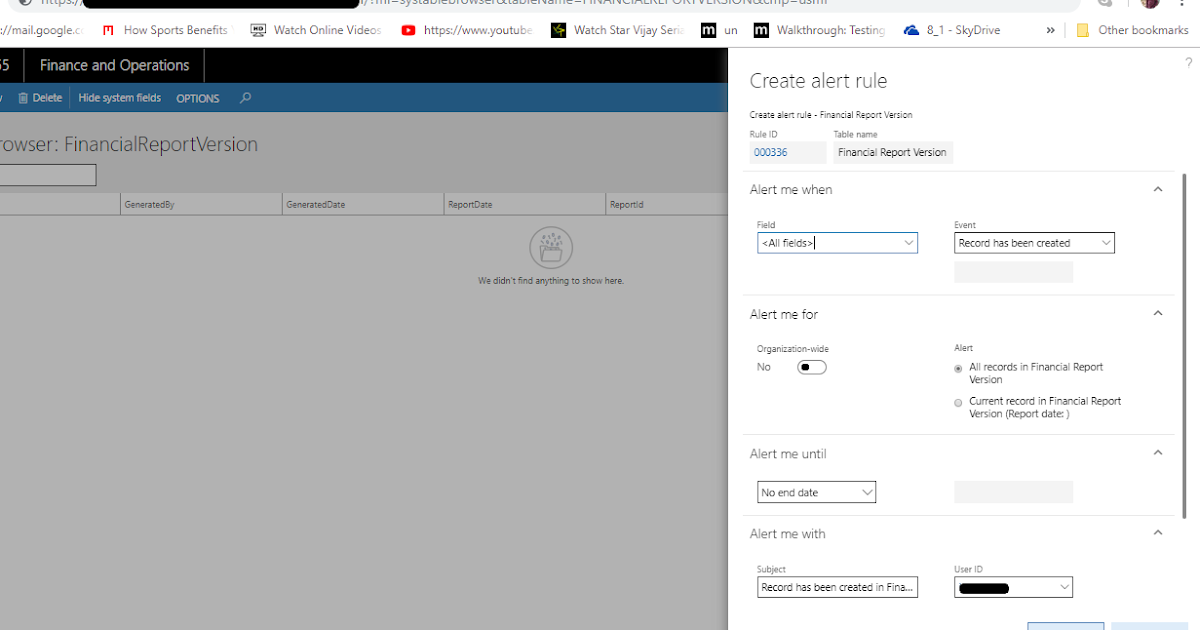Click the browser profile avatar icon
The height and width of the screenshot is (630, 1200).
[x=1149, y=6]
